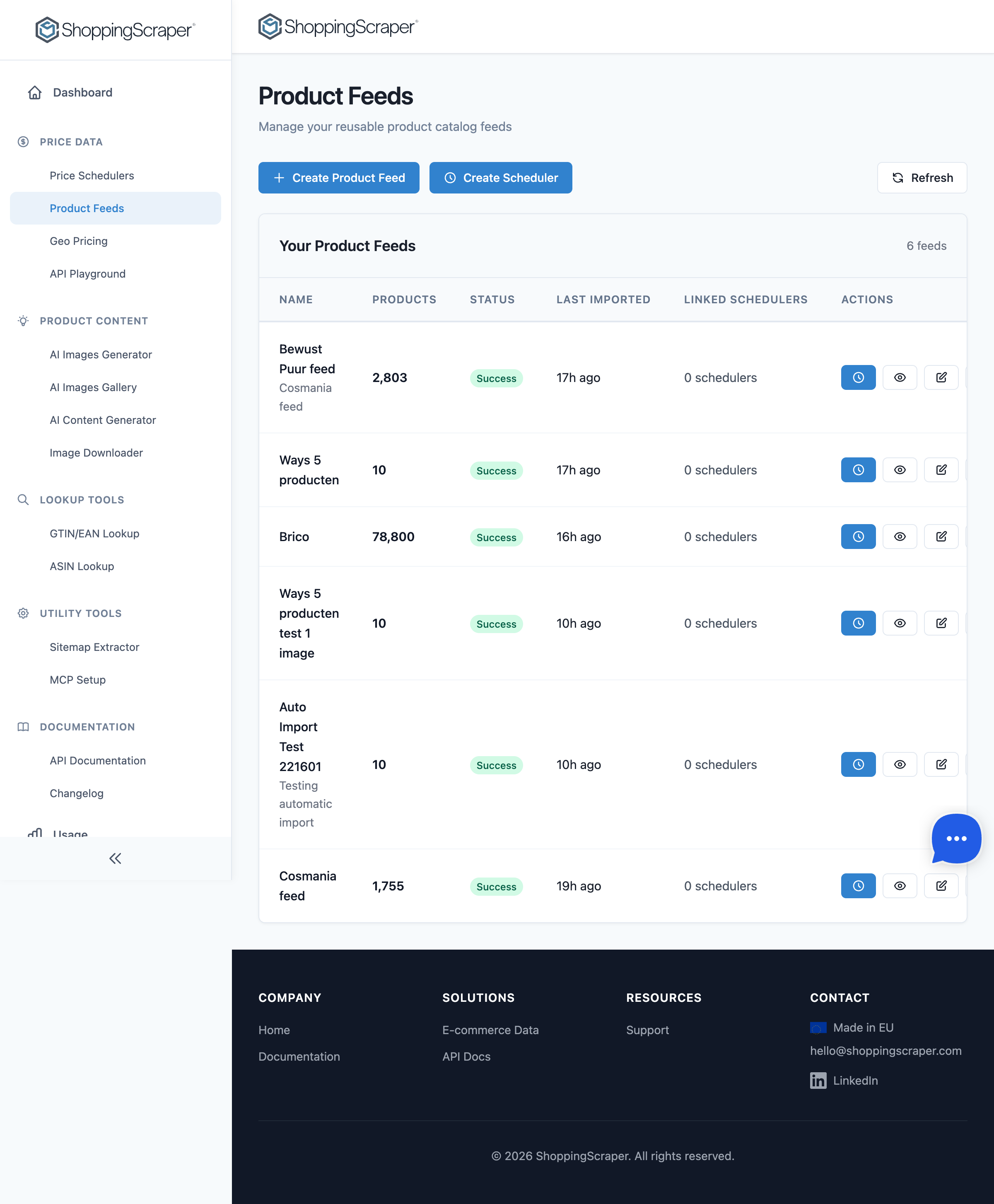This screenshot has height=1204, width=994.
Task: Click the ShoppingScraper logo in the header
Action: [x=337, y=26]
